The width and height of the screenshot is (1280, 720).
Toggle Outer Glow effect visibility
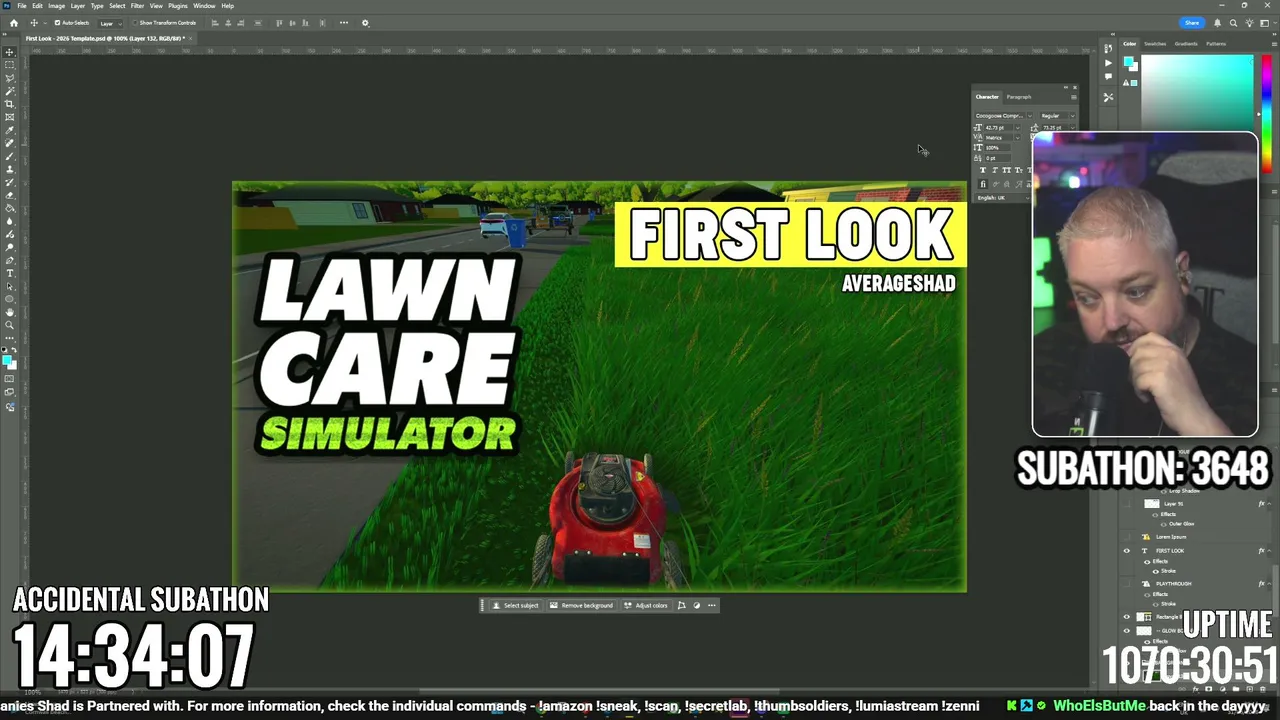coord(1164,524)
